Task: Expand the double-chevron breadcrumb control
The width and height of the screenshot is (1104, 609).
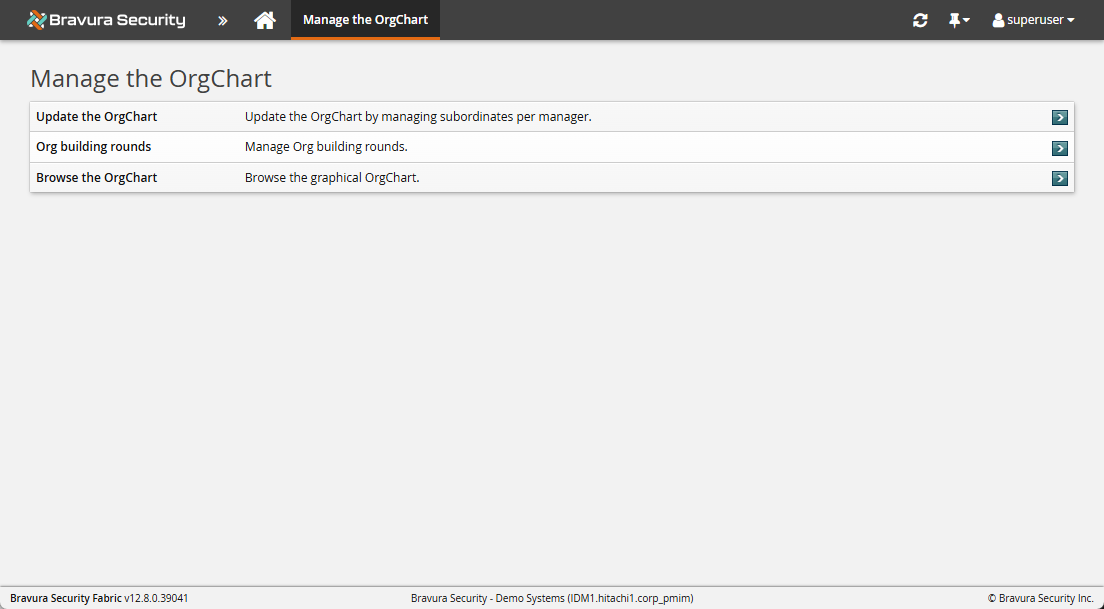Action: (222, 19)
